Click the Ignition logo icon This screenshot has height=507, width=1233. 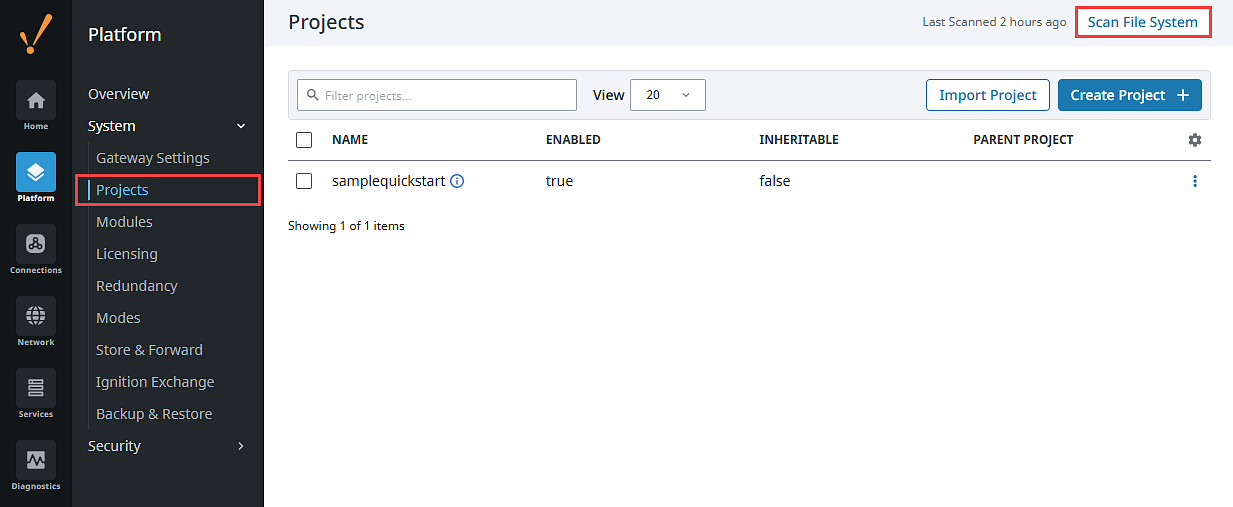(x=36, y=35)
